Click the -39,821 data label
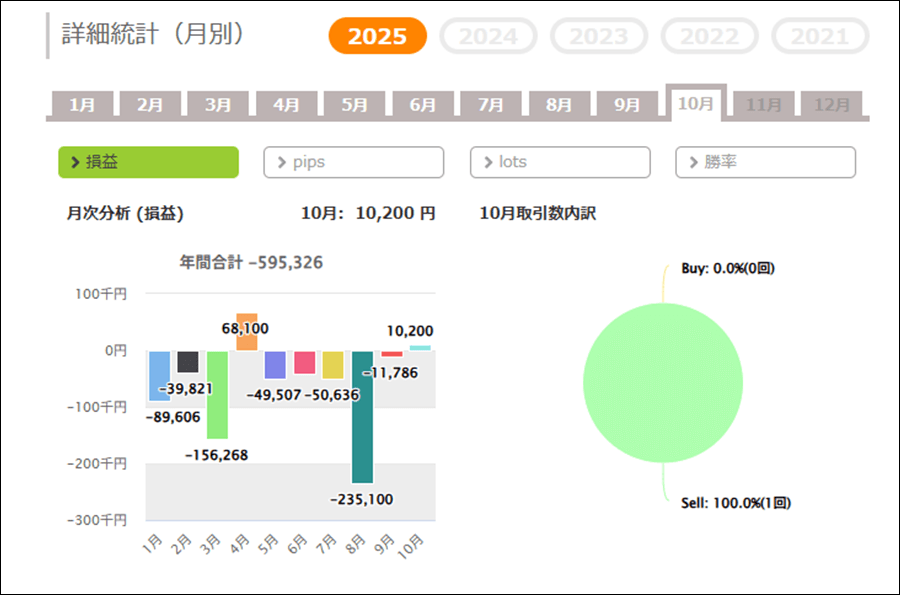Image resolution: width=900 pixels, height=595 pixels. [x=185, y=388]
